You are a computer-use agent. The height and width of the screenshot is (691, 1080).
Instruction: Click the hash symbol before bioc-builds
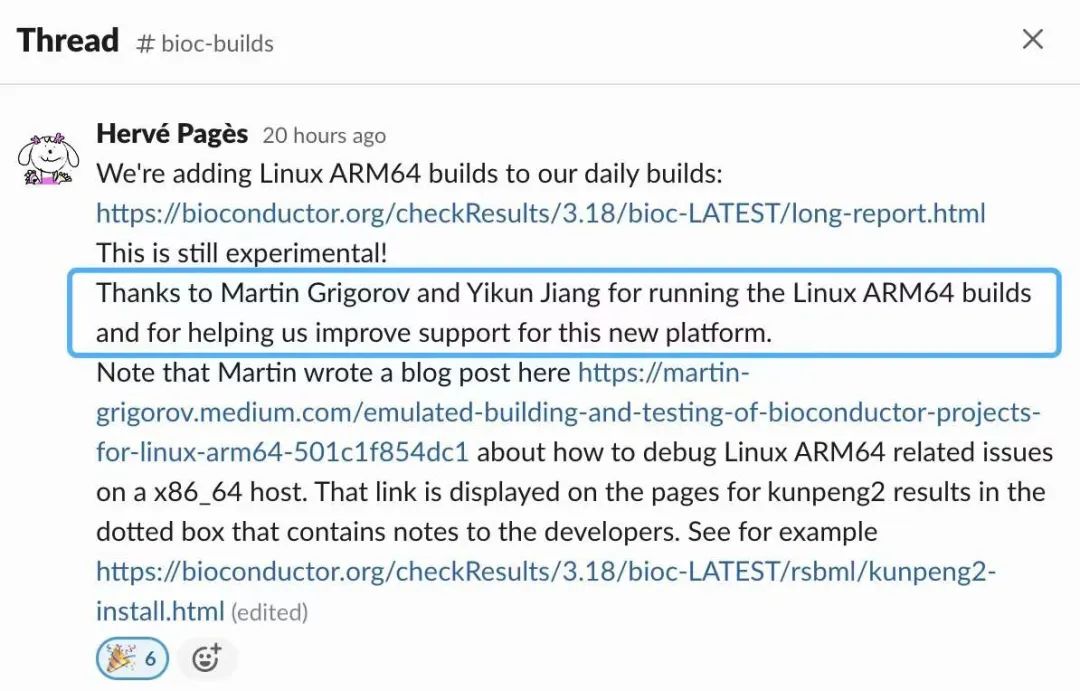click(145, 44)
